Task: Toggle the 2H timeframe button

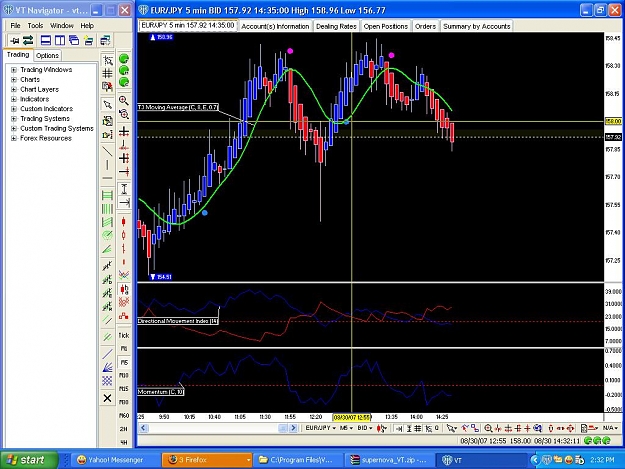Action: tap(124, 429)
